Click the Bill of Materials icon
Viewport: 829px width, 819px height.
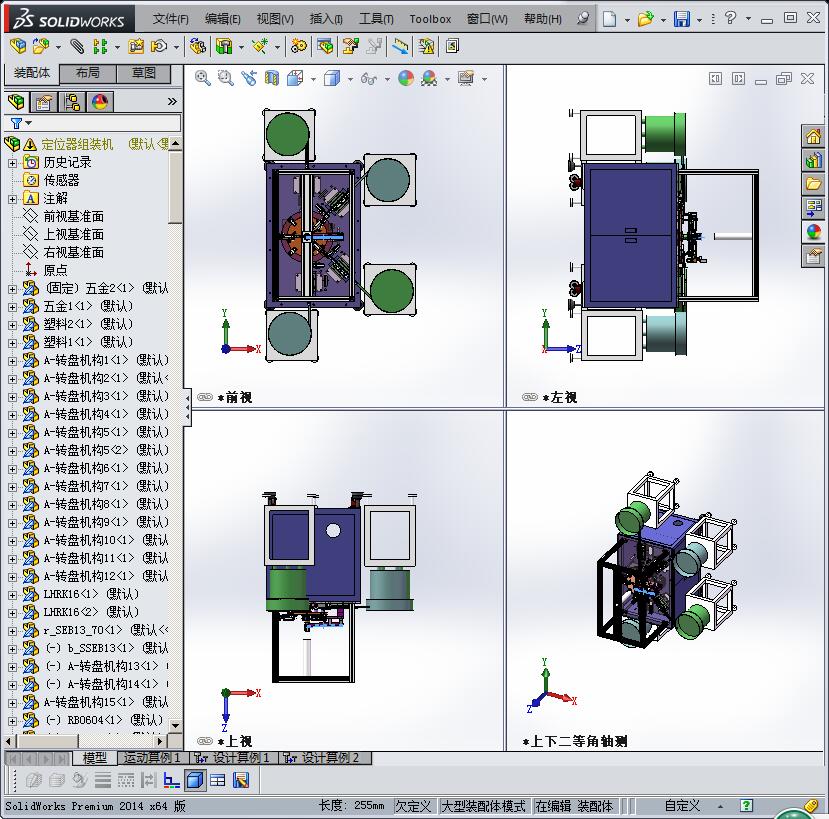coord(325,47)
